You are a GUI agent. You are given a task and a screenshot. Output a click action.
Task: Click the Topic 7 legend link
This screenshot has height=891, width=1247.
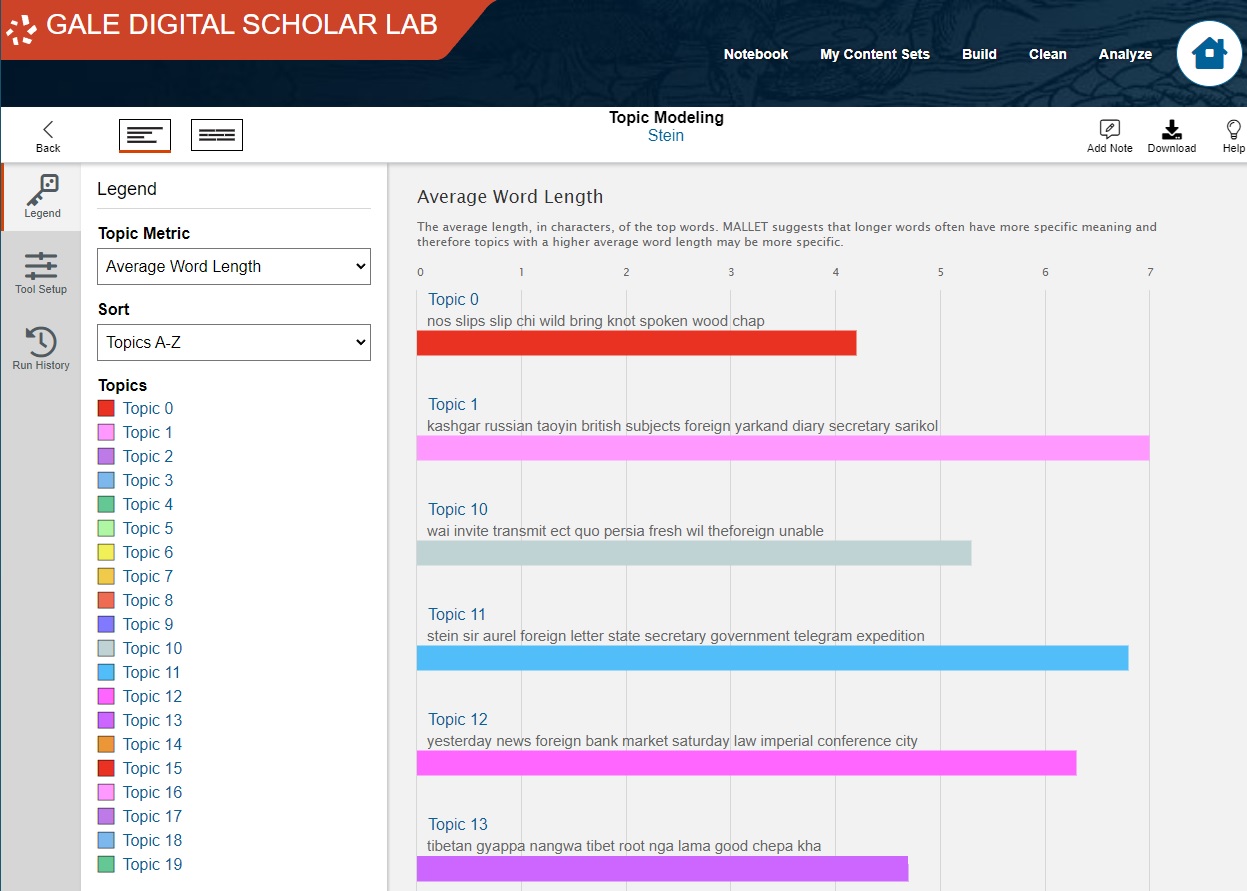pos(148,576)
